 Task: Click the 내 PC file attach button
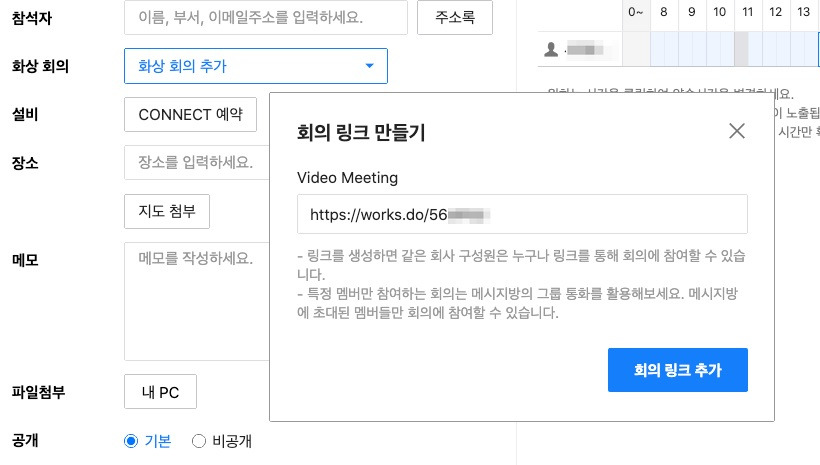point(160,391)
